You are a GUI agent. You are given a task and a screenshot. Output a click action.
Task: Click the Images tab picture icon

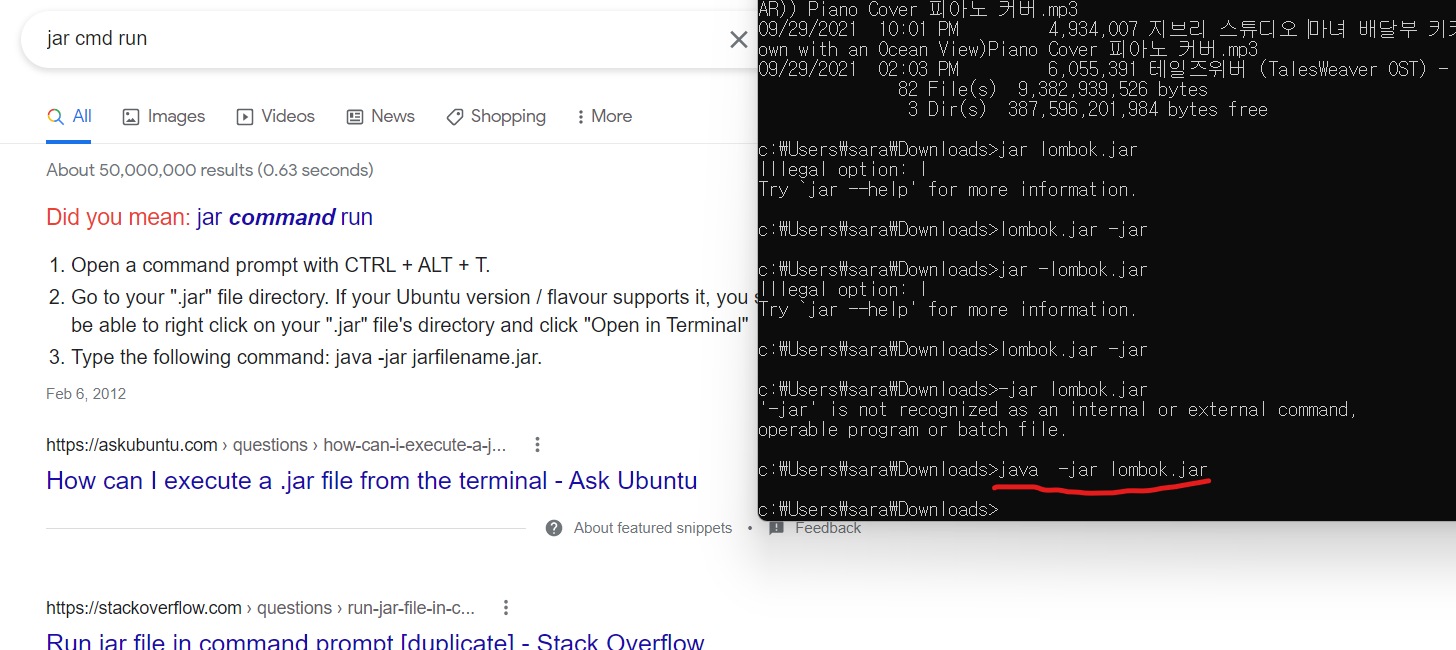(131, 117)
